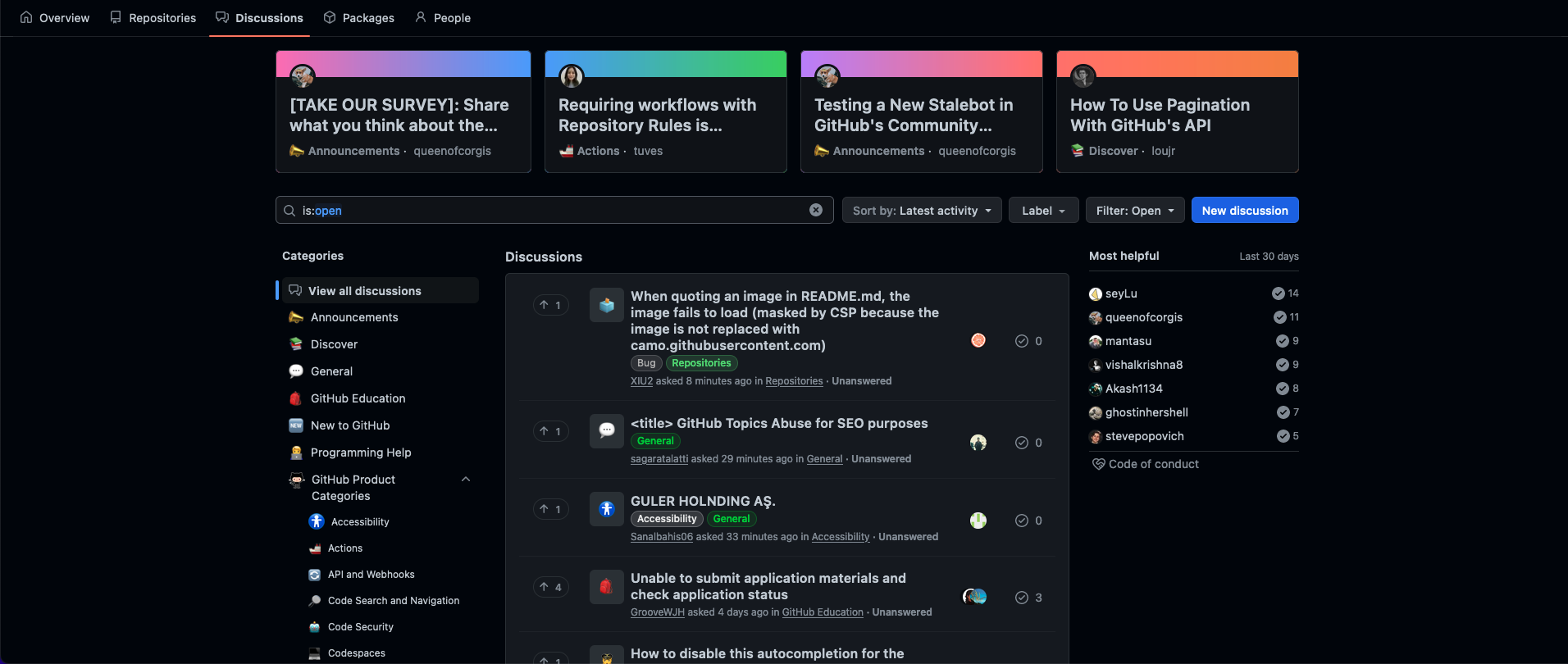Click the accessibility icon beside GULER HOLNDING
1568x664 pixels.
pyautogui.click(x=607, y=509)
